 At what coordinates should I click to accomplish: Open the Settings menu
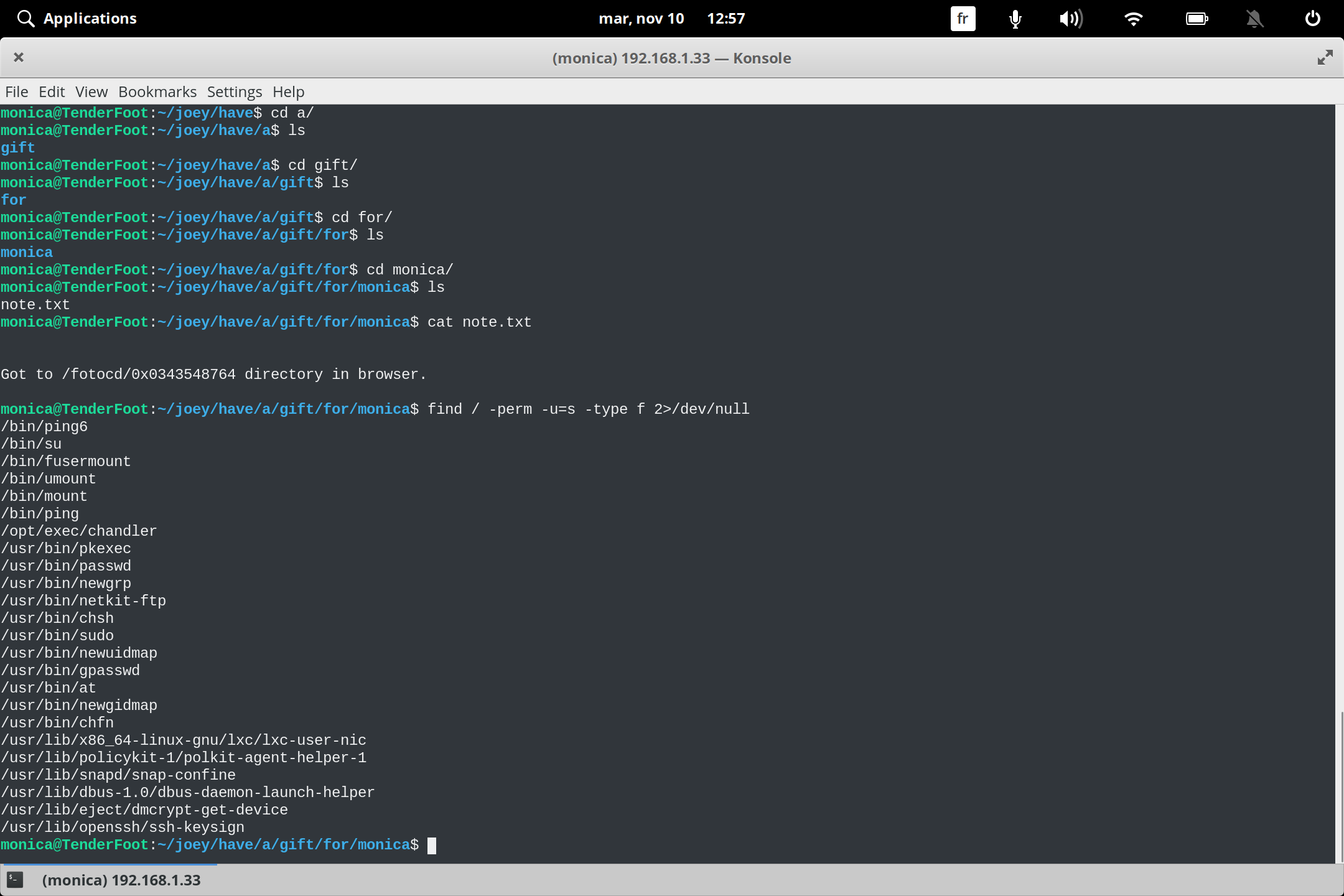234,91
